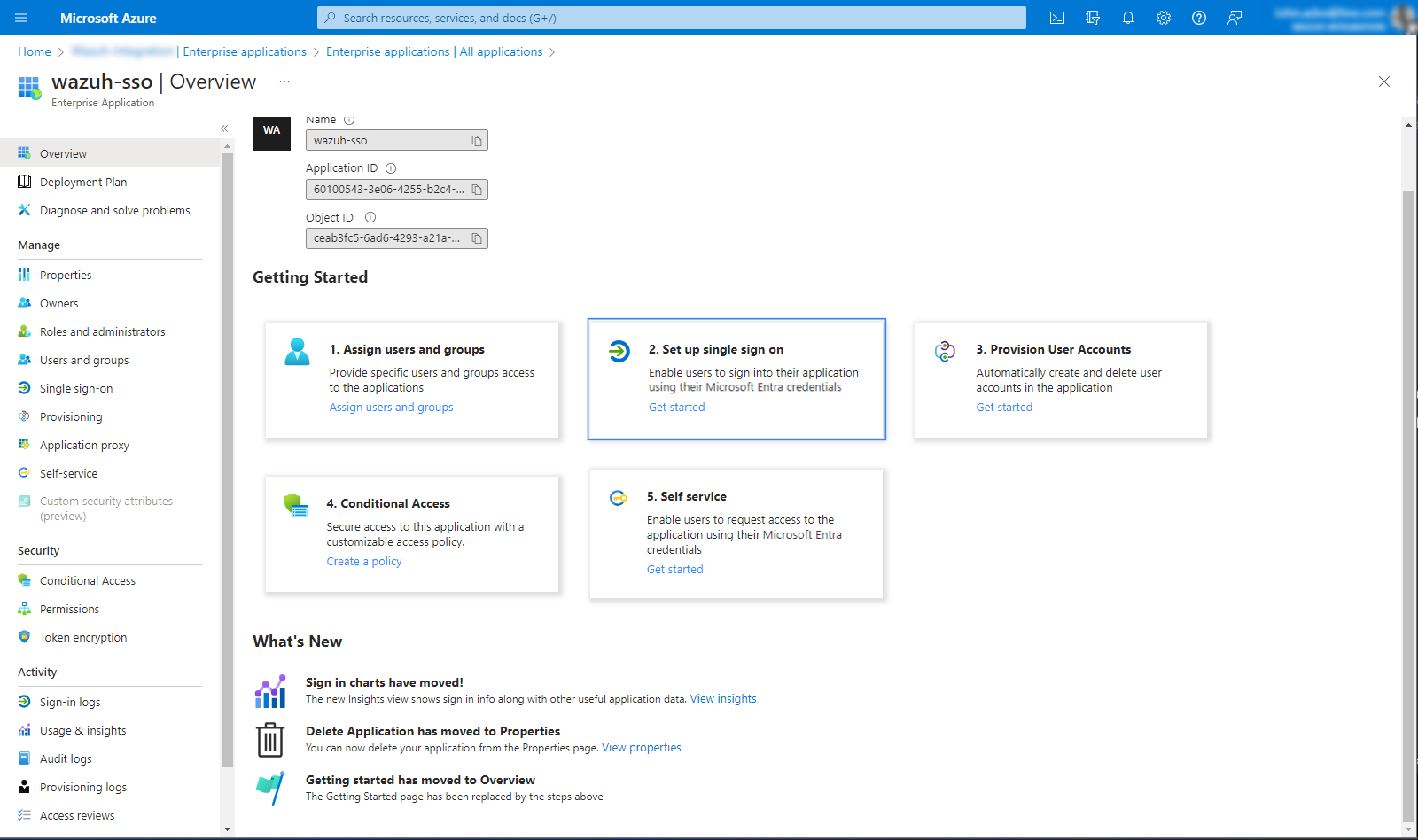Image resolution: width=1418 pixels, height=840 pixels.
Task: Copy the wazuh-sso name field
Action: coord(477,141)
